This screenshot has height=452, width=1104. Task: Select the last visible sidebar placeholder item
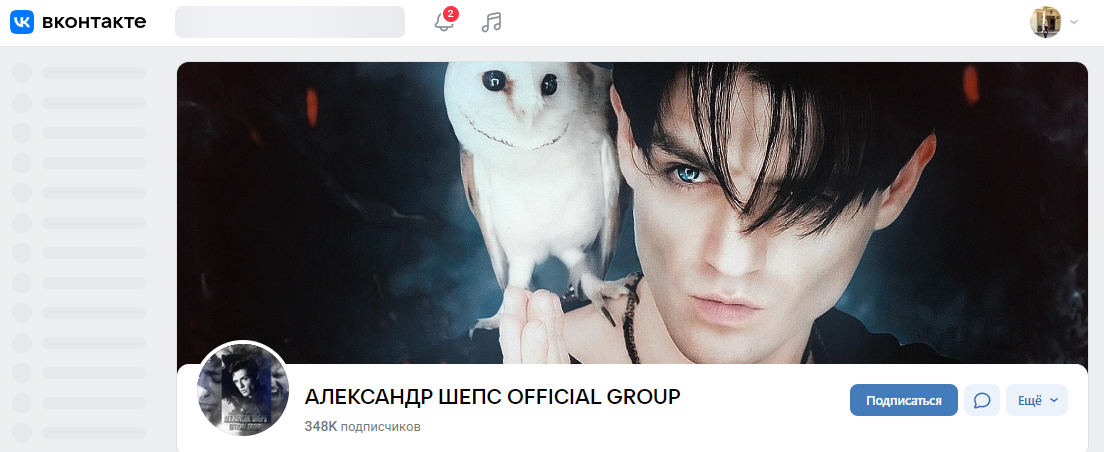coord(79,433)
